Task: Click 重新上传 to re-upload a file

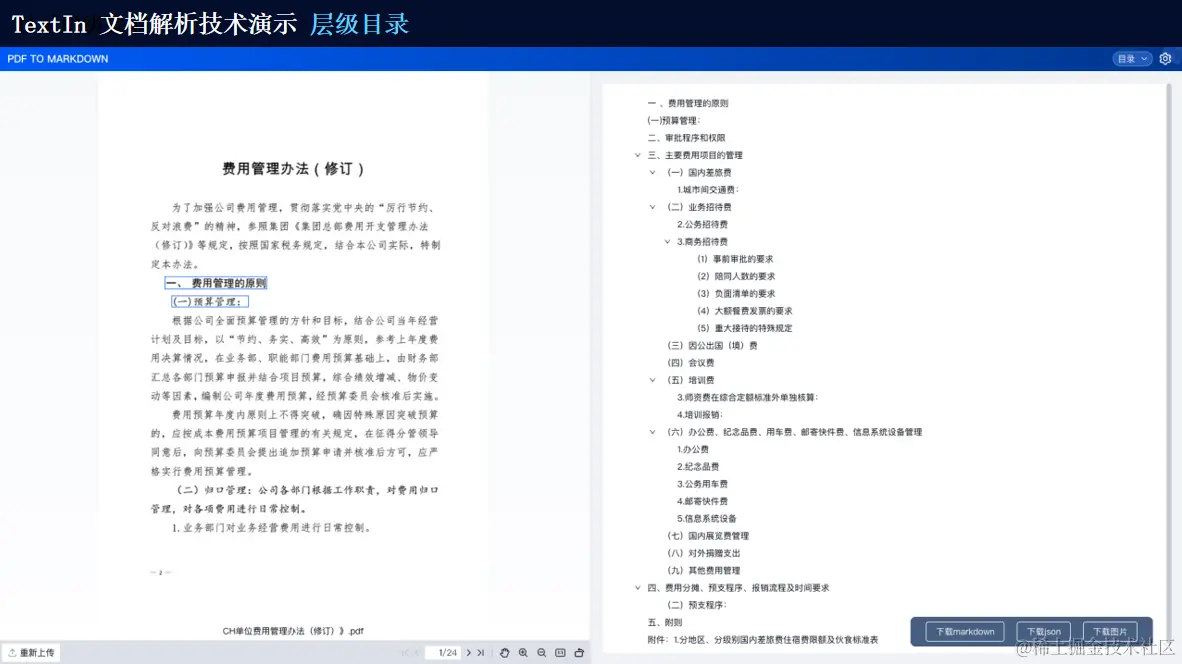Action: [32, 653]
